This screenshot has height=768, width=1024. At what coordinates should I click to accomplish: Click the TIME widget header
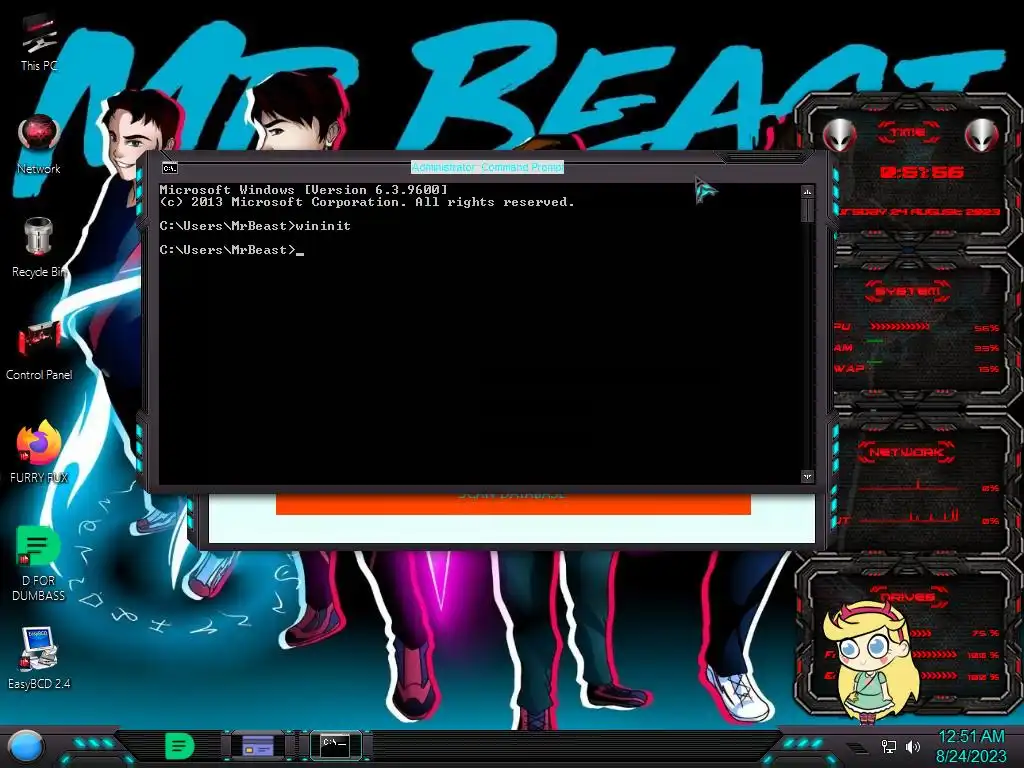pyautogui.click(x=908, y=133)
